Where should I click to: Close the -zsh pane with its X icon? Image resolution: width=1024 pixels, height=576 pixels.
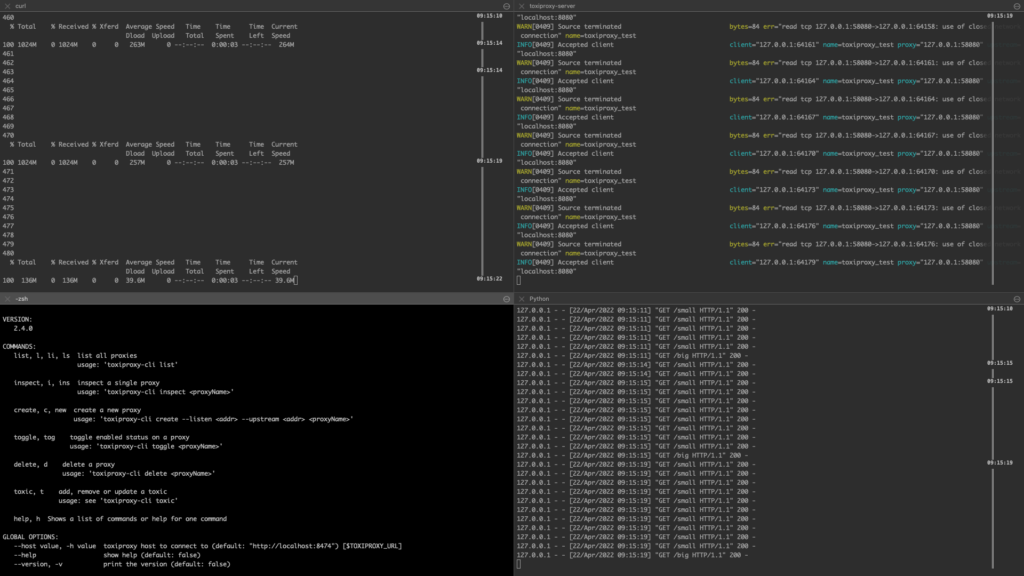7,298
